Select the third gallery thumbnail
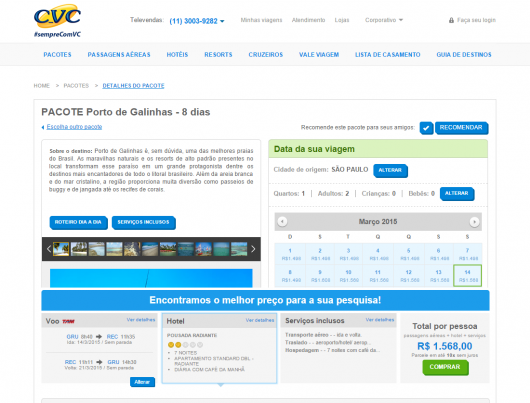 click(x=97, y=249)
